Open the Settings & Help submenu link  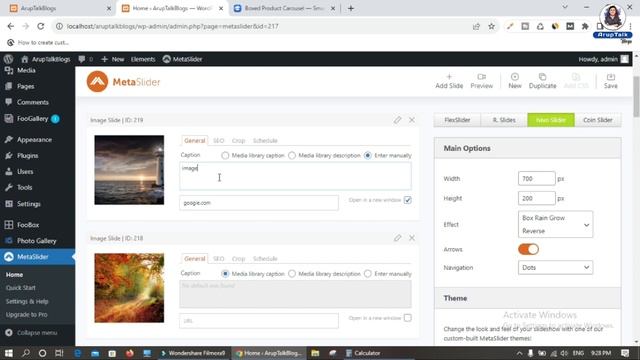click(x=27, y=301)
